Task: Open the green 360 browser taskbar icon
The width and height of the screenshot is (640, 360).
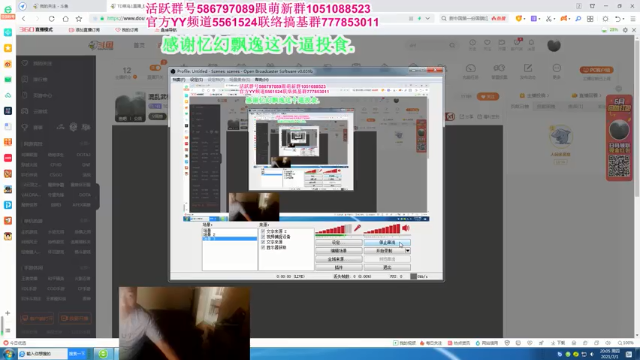Action: [103, 353]
